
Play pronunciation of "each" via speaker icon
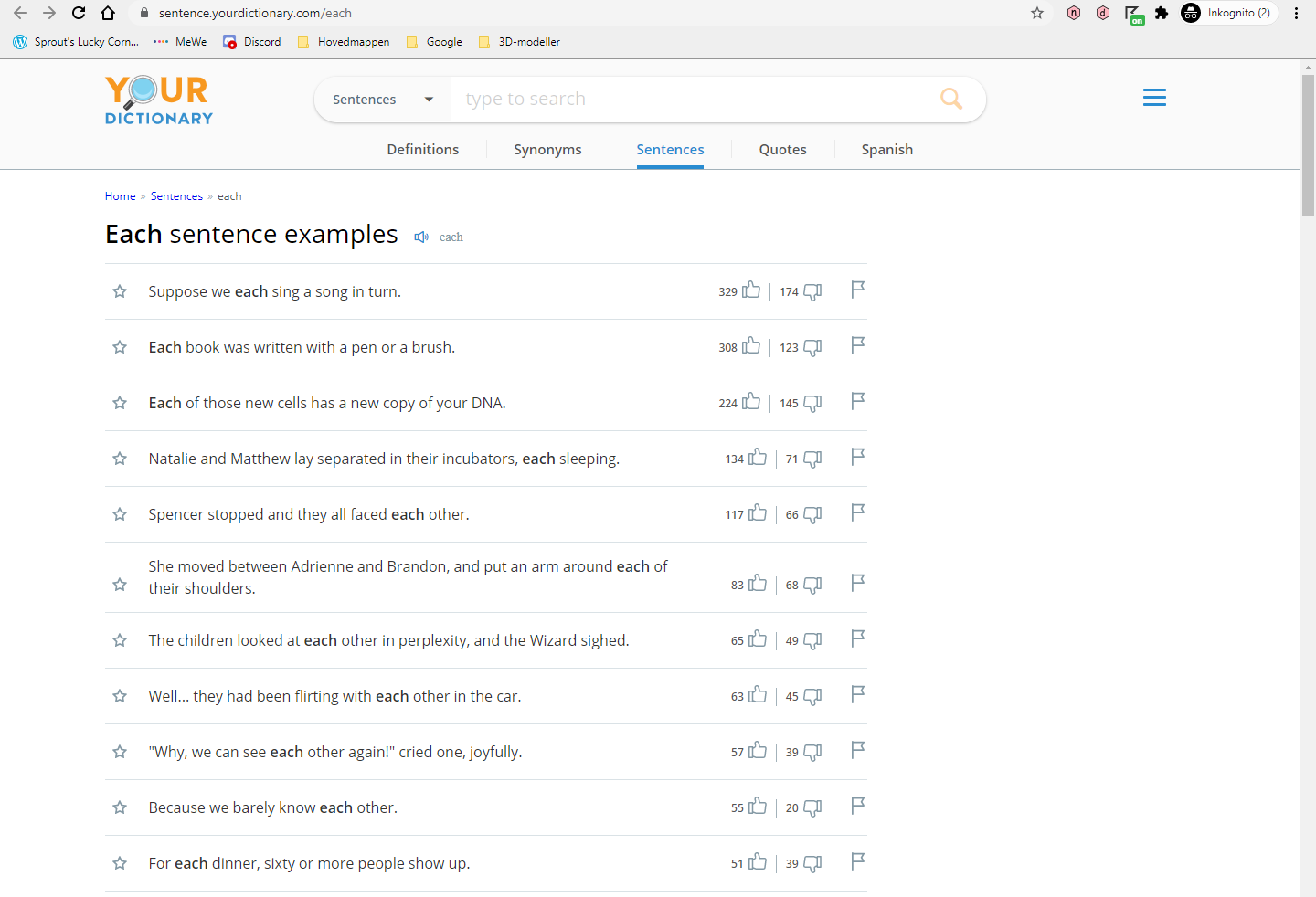pyautogui.click(x=421, y=237)
